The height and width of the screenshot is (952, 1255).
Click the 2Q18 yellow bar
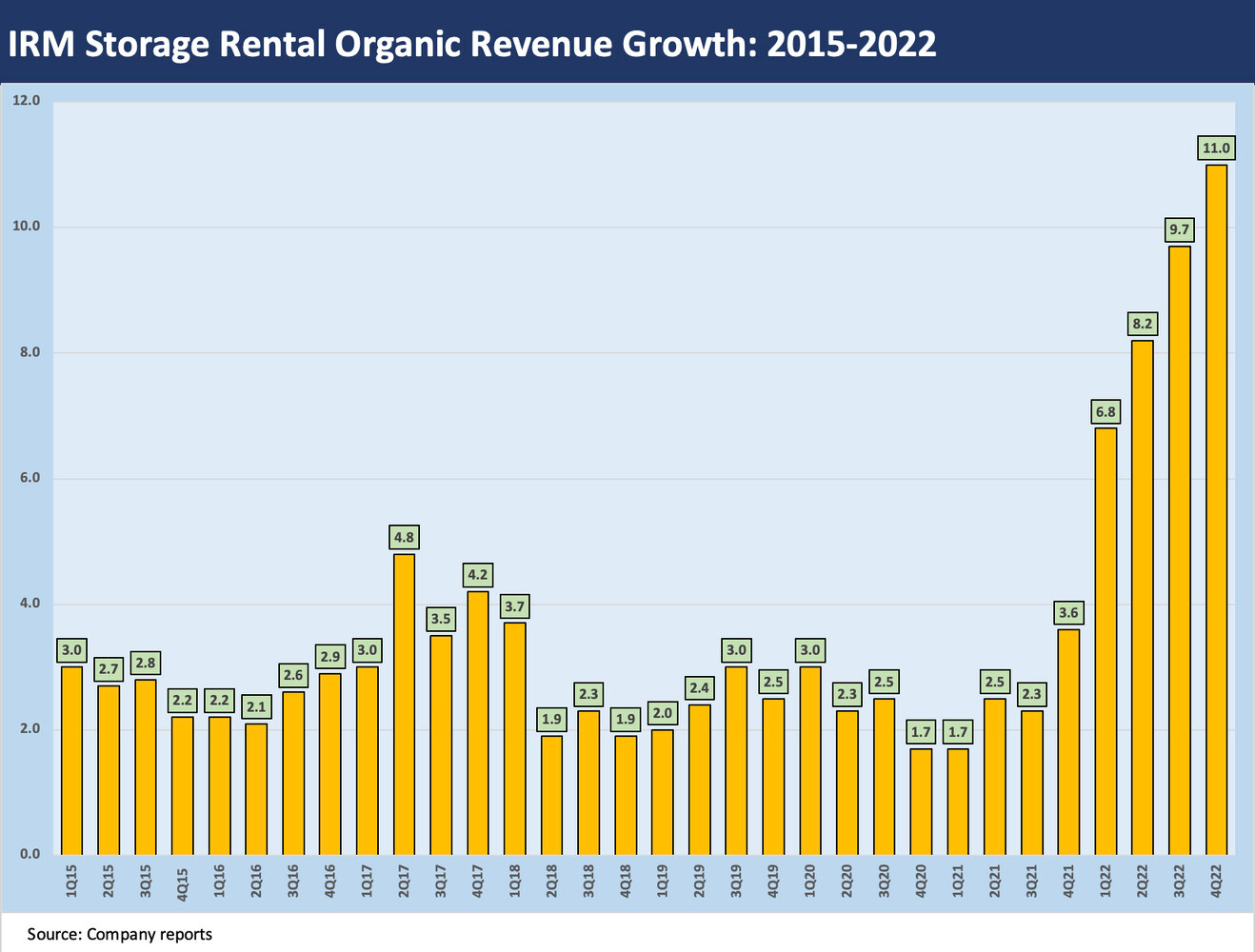click(x=551, y=795)
